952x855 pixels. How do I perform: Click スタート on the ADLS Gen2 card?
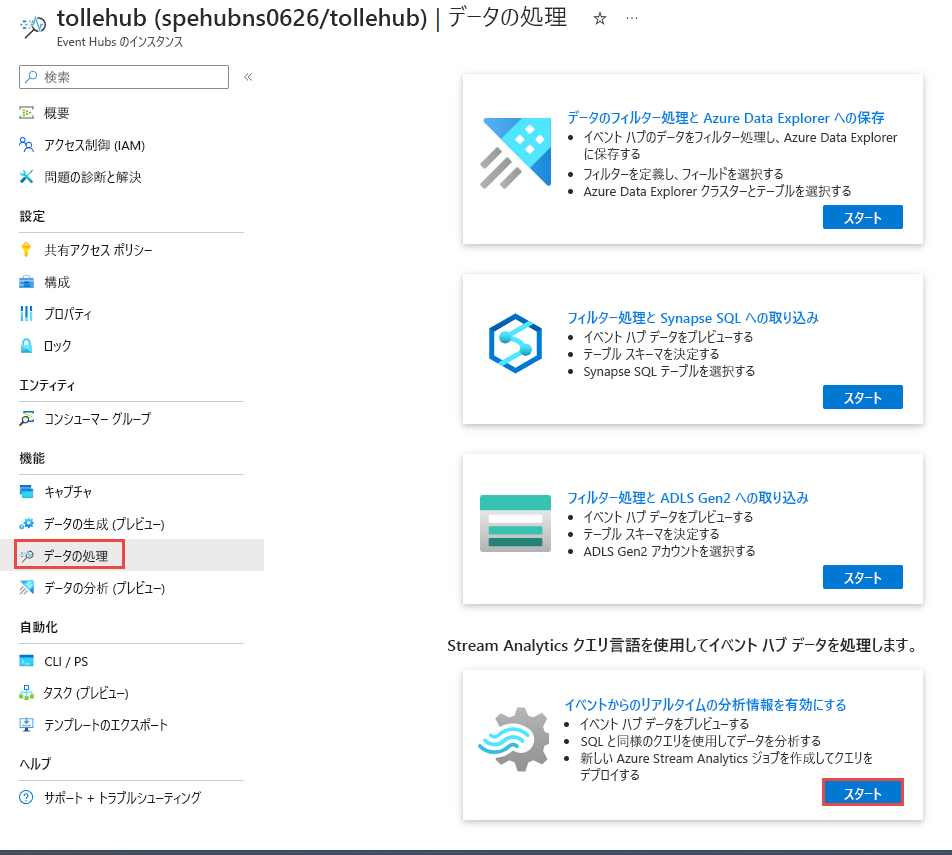863,577
